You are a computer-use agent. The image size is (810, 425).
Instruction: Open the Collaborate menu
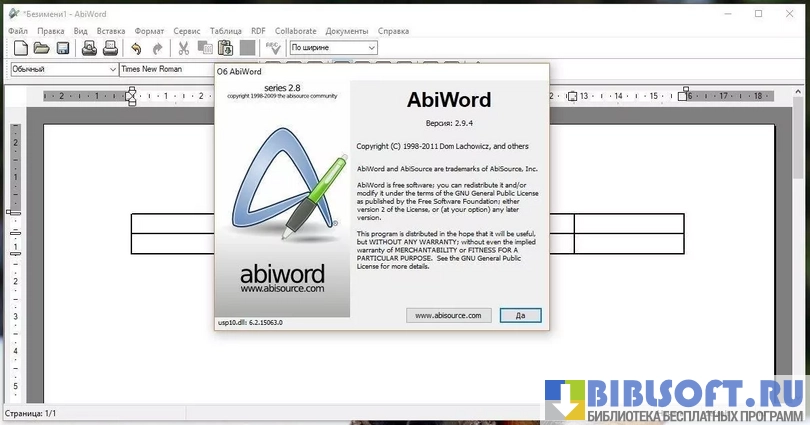(295, 31)
